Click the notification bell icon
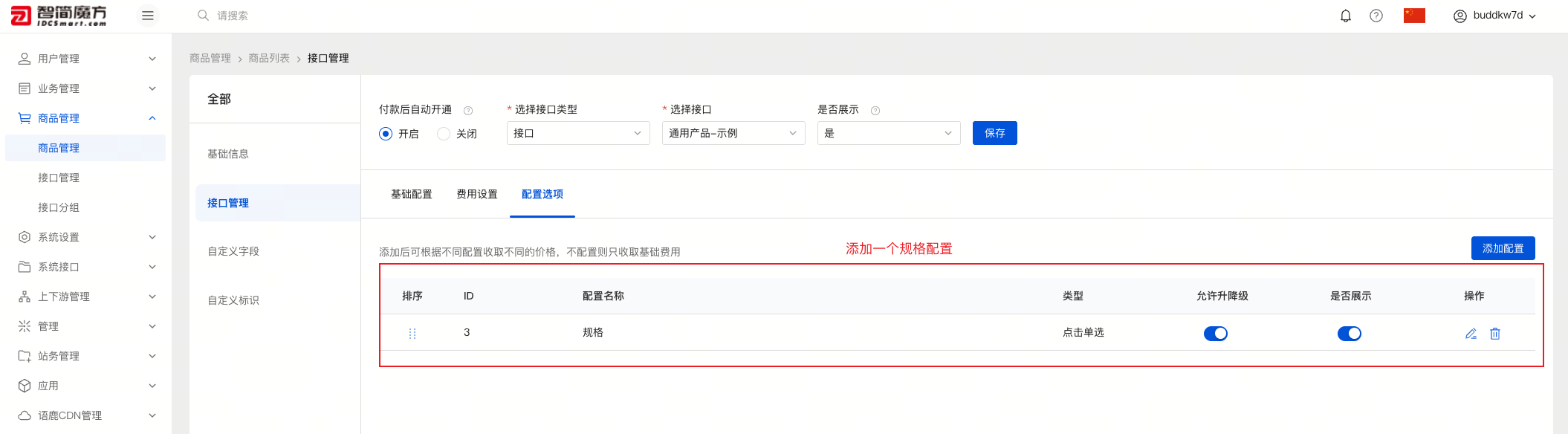 pyautogui.click(x=1345, y=16)
